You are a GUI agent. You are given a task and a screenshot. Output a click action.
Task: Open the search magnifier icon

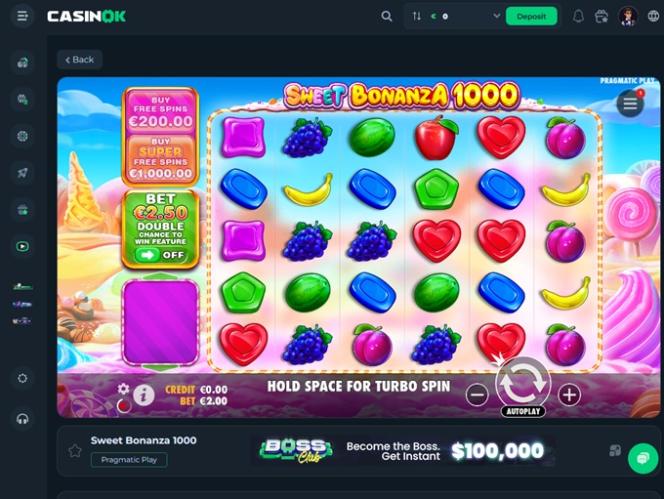tap(386, 17)
